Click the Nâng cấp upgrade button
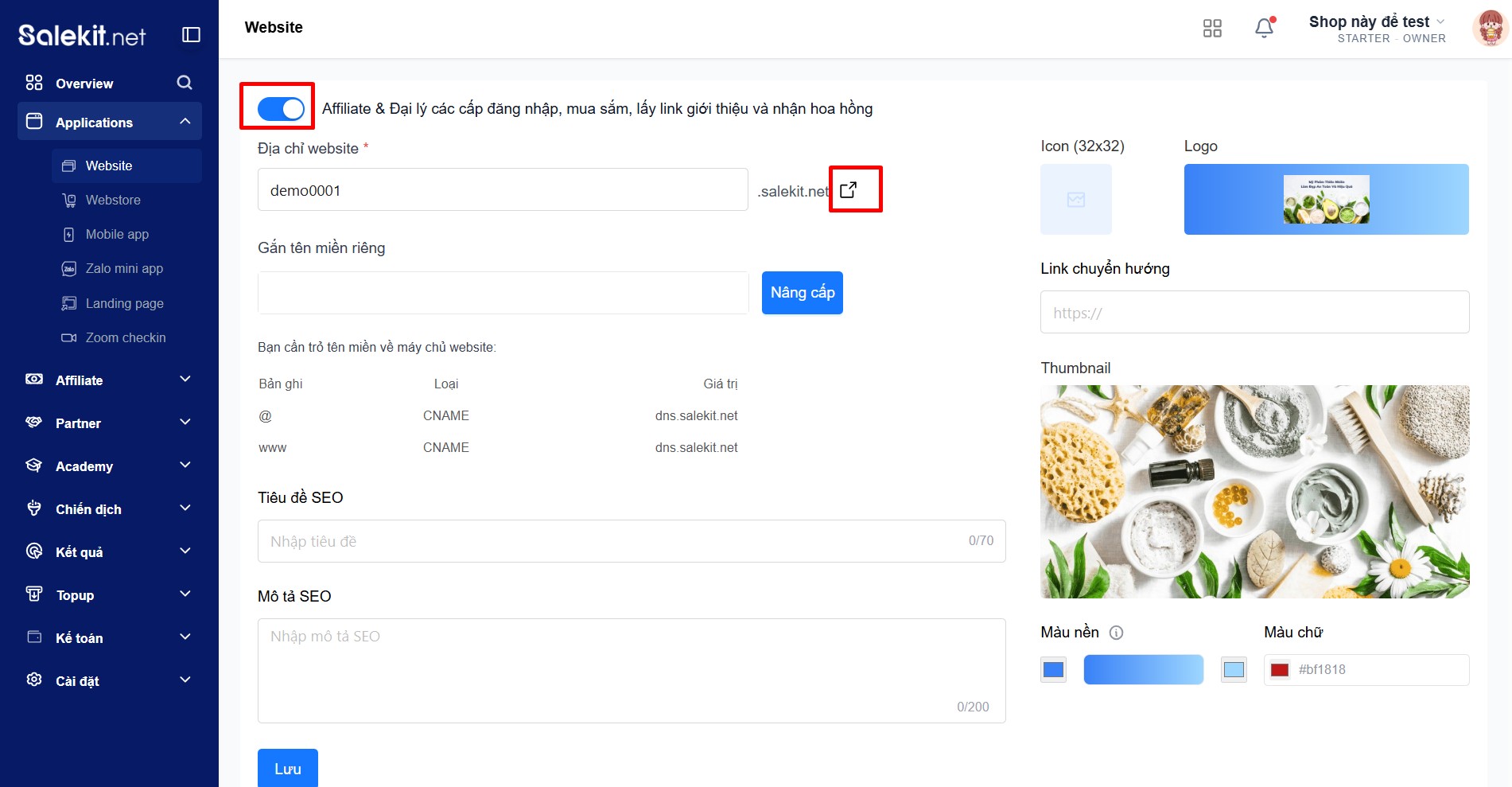Screen dimensions: 1512x787 tap(802, 293)
